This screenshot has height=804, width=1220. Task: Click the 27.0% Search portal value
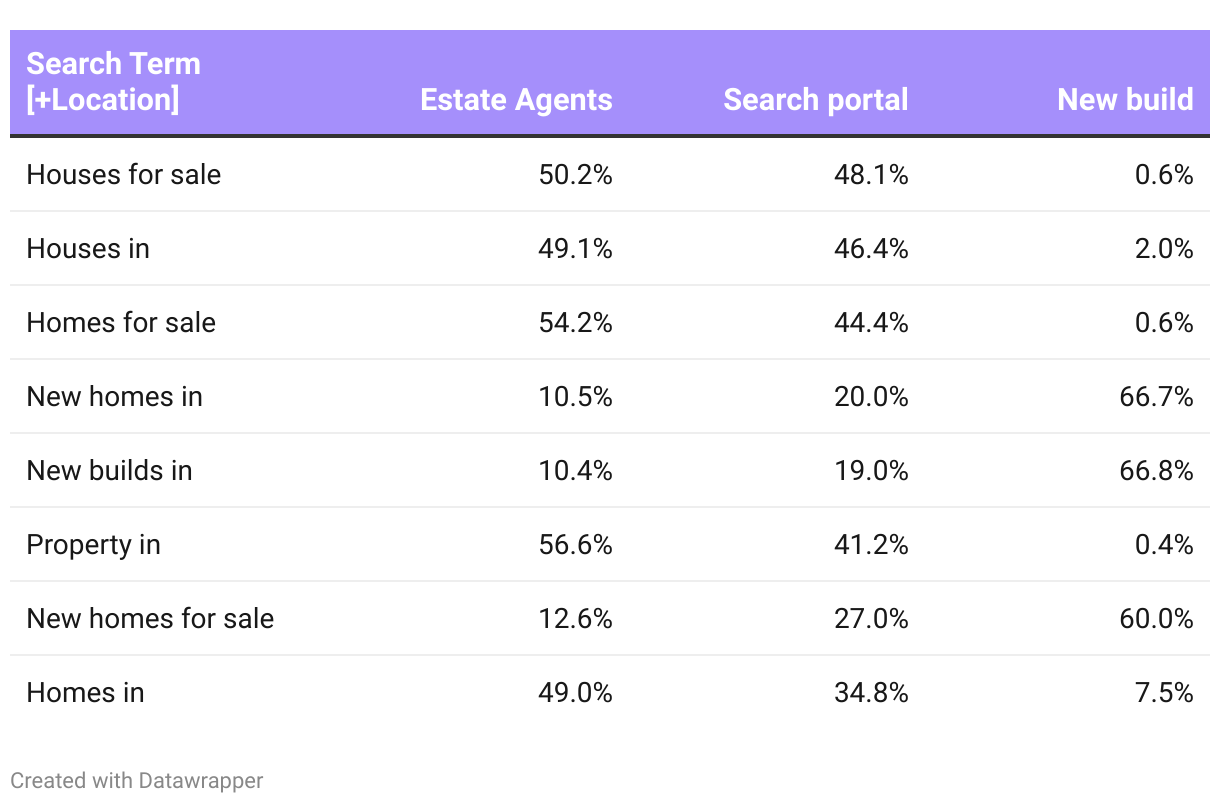(871, 618)
